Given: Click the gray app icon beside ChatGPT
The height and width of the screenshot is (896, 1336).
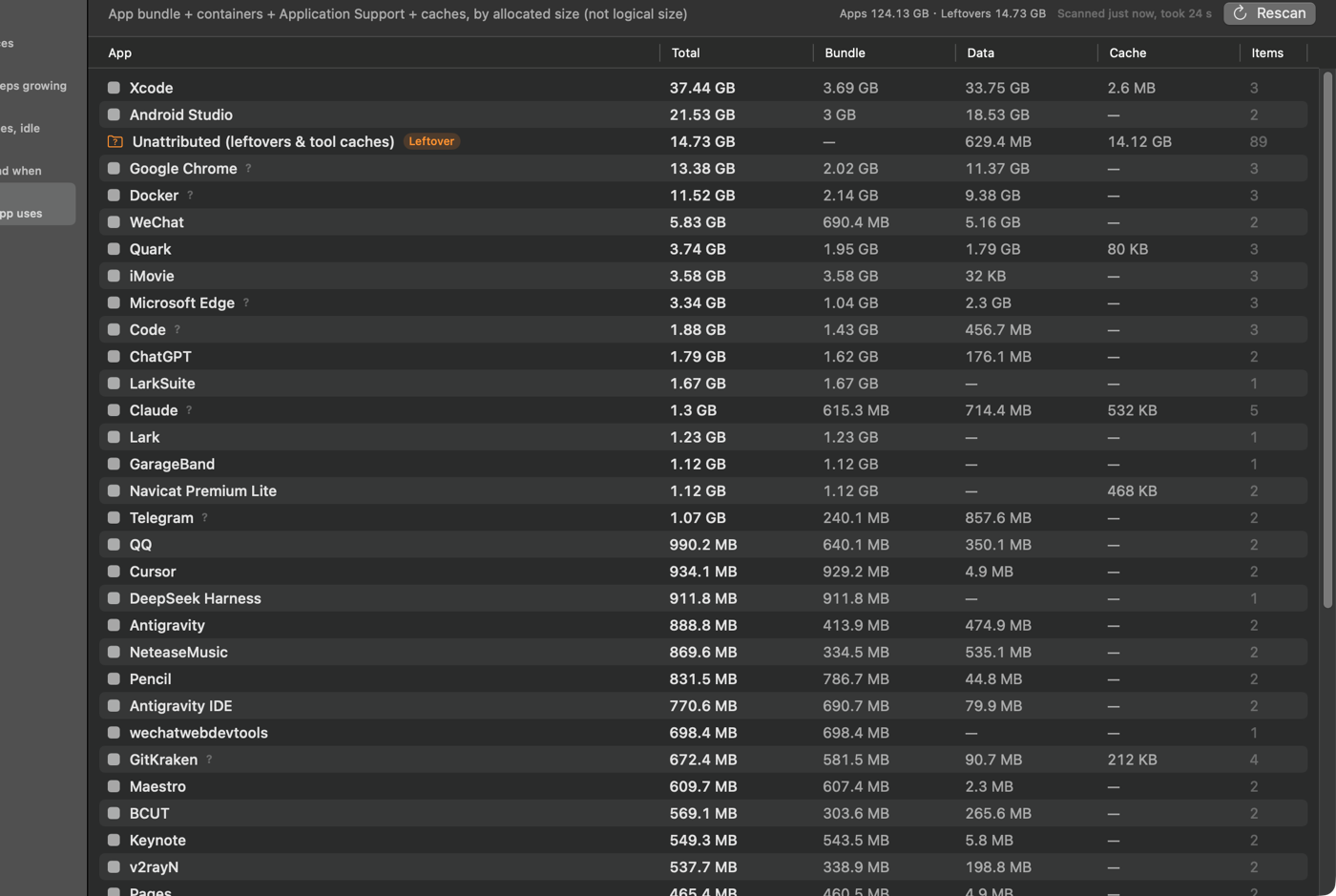Looking at the screenshot, I should 114,356.
